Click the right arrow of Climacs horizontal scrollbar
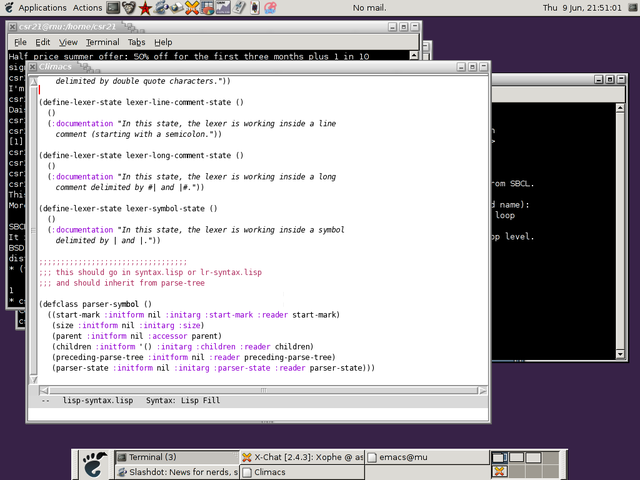 pyautogui.click(x=483, y=391)
